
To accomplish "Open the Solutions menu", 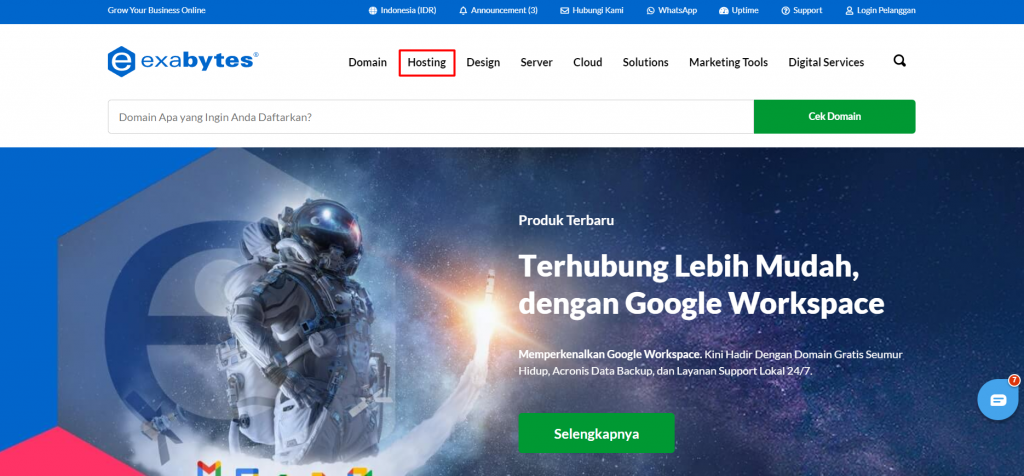I will (645, 62).
